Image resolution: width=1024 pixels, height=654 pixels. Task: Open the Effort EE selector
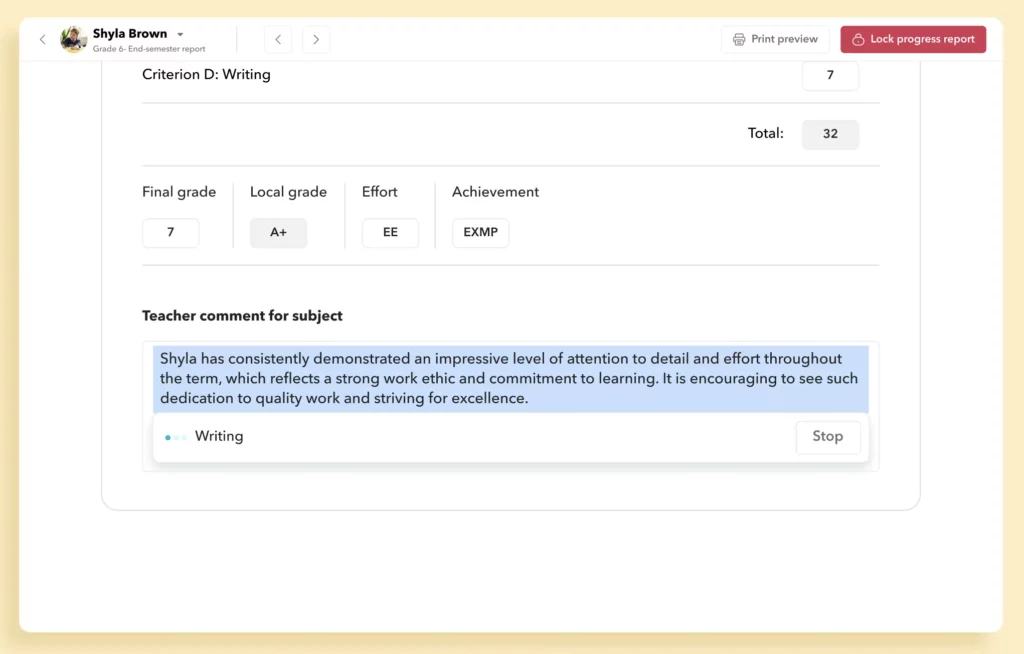coord(390,233)
